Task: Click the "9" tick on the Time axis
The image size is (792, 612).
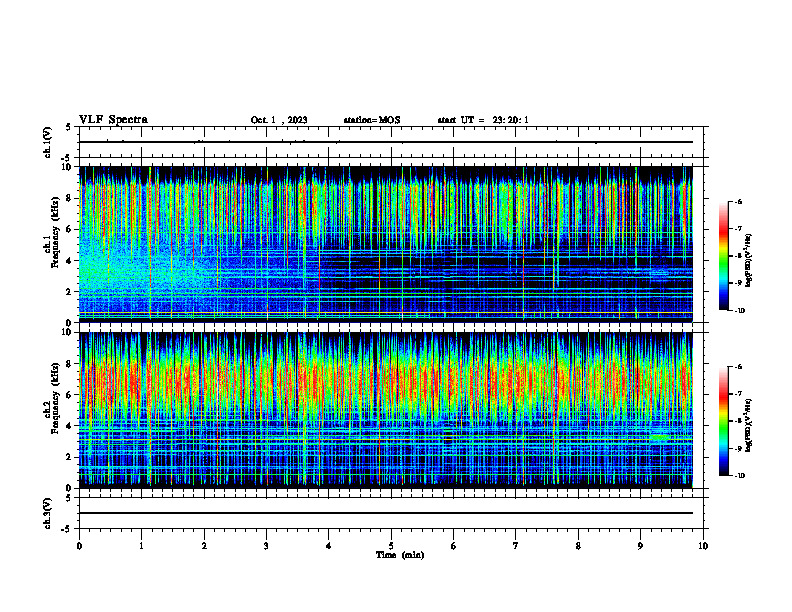Action: pyautogui.click(x=640, y=546)
